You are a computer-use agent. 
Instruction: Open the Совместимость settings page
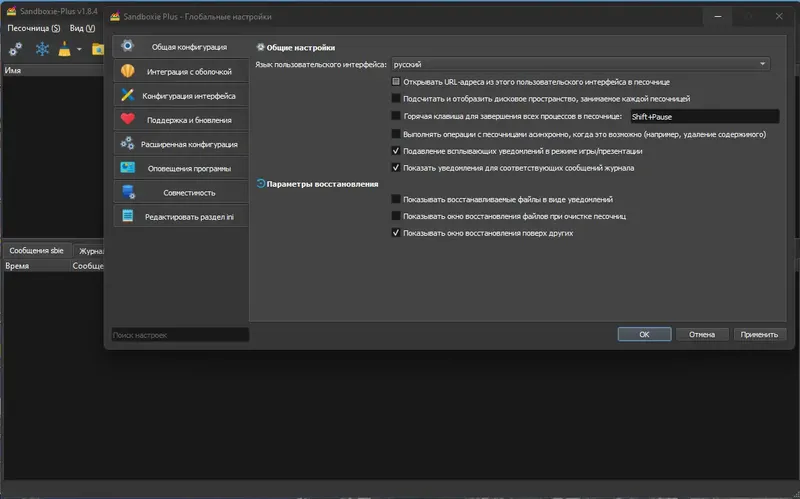(181, 192)
